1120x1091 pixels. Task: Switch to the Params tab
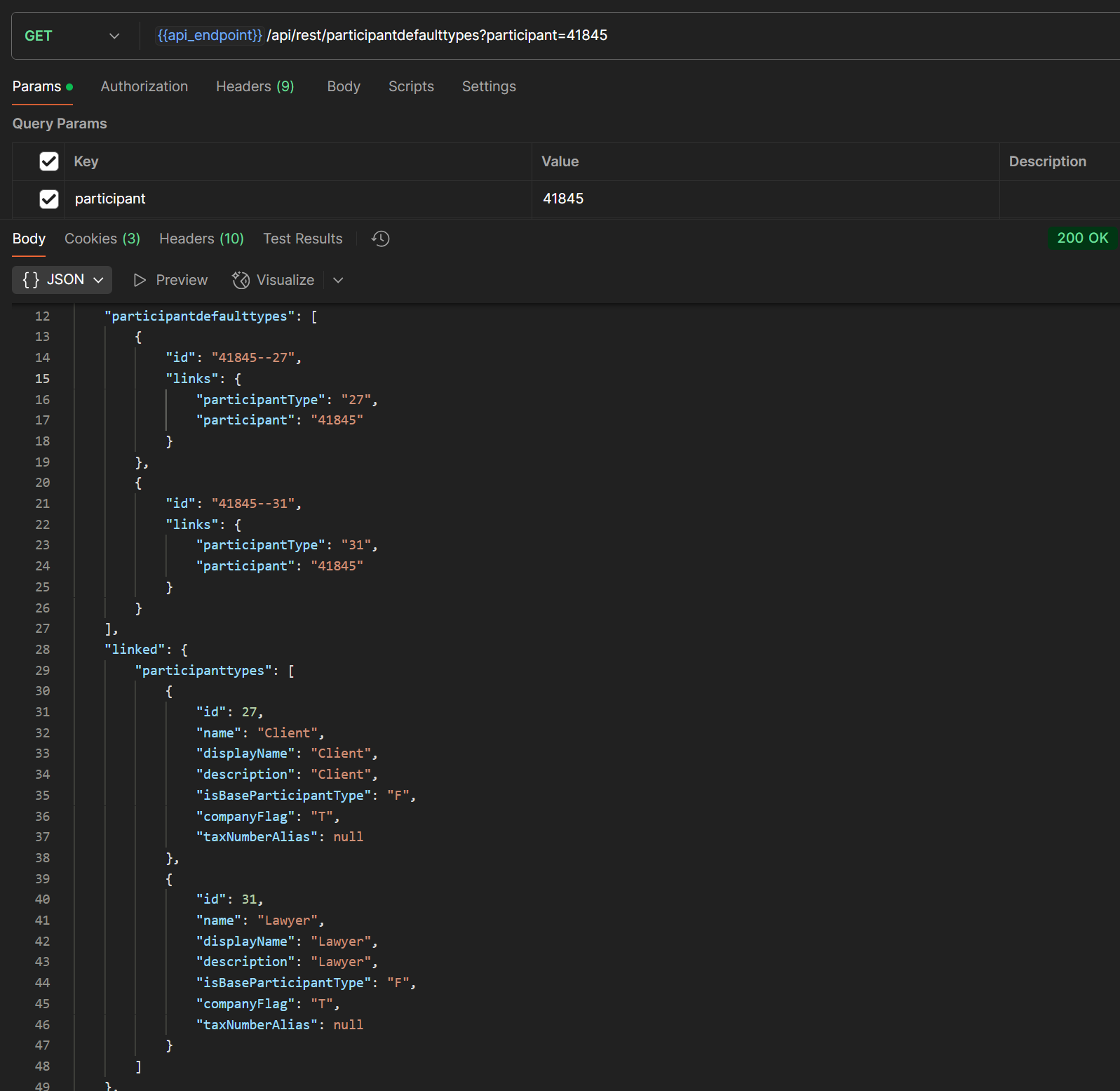(x=42, y=86)
